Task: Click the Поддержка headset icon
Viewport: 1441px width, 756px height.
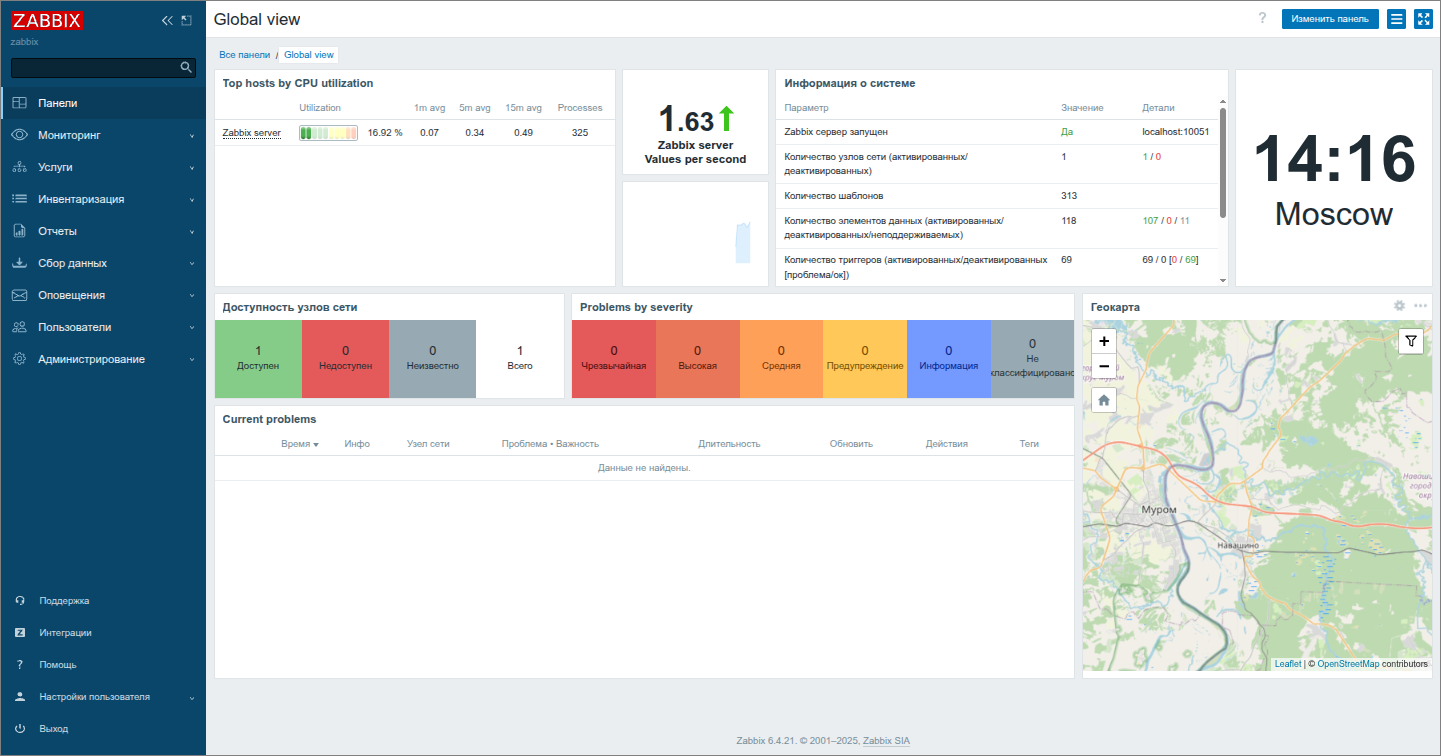Action: (19, 601)
